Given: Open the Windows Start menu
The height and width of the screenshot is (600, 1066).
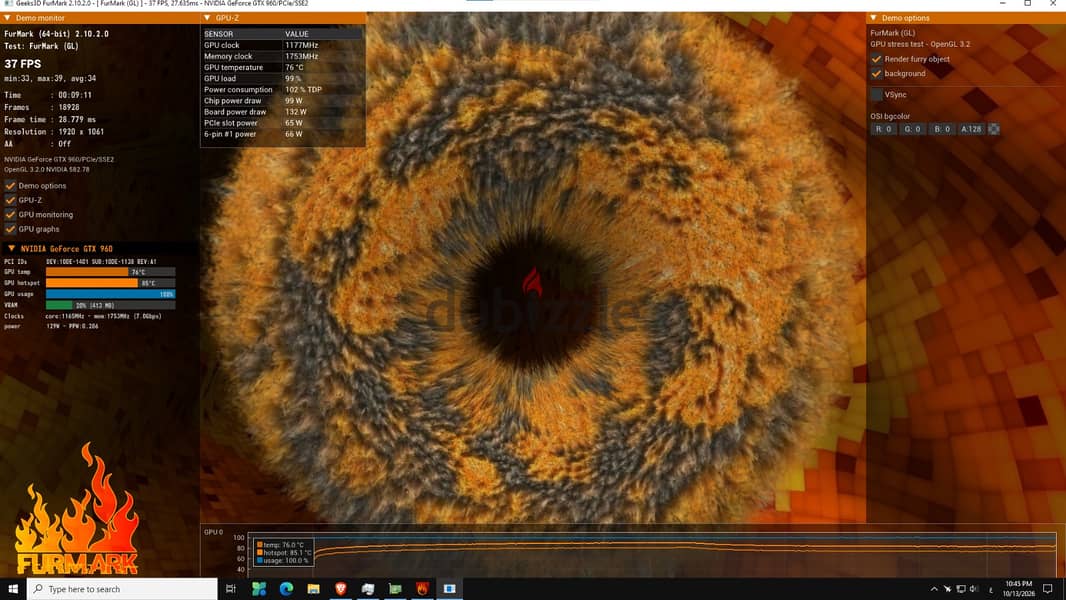Looking at the screenshot, I should point(13,589).
